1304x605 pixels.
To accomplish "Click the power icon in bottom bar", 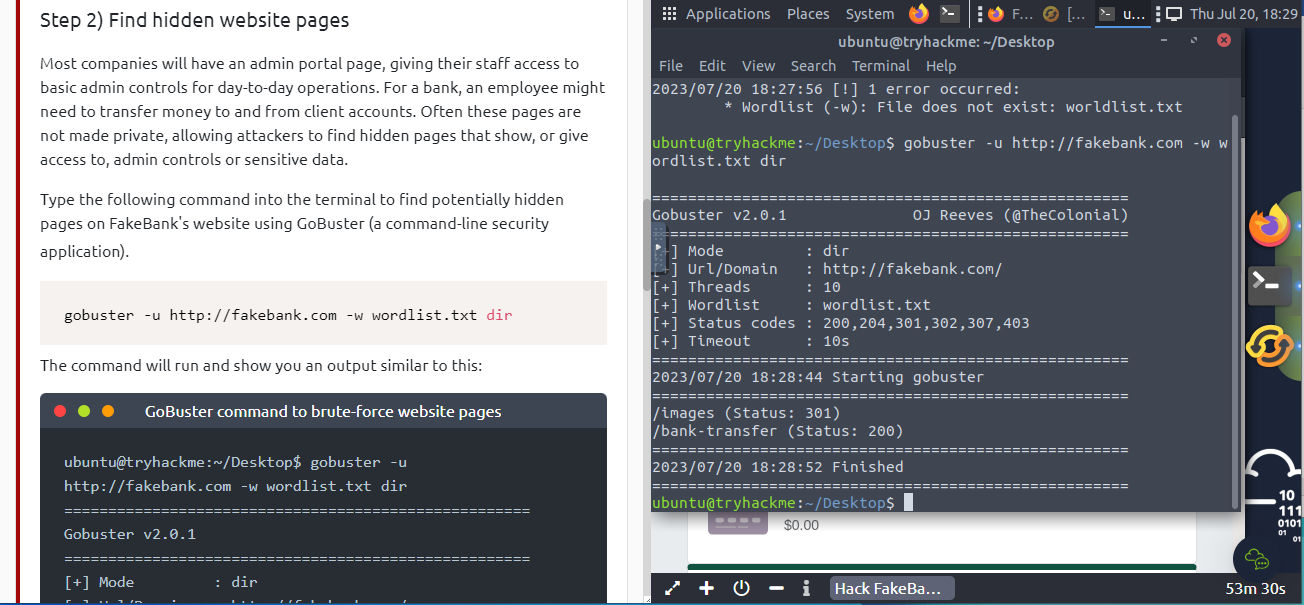I will pos(741,588).
